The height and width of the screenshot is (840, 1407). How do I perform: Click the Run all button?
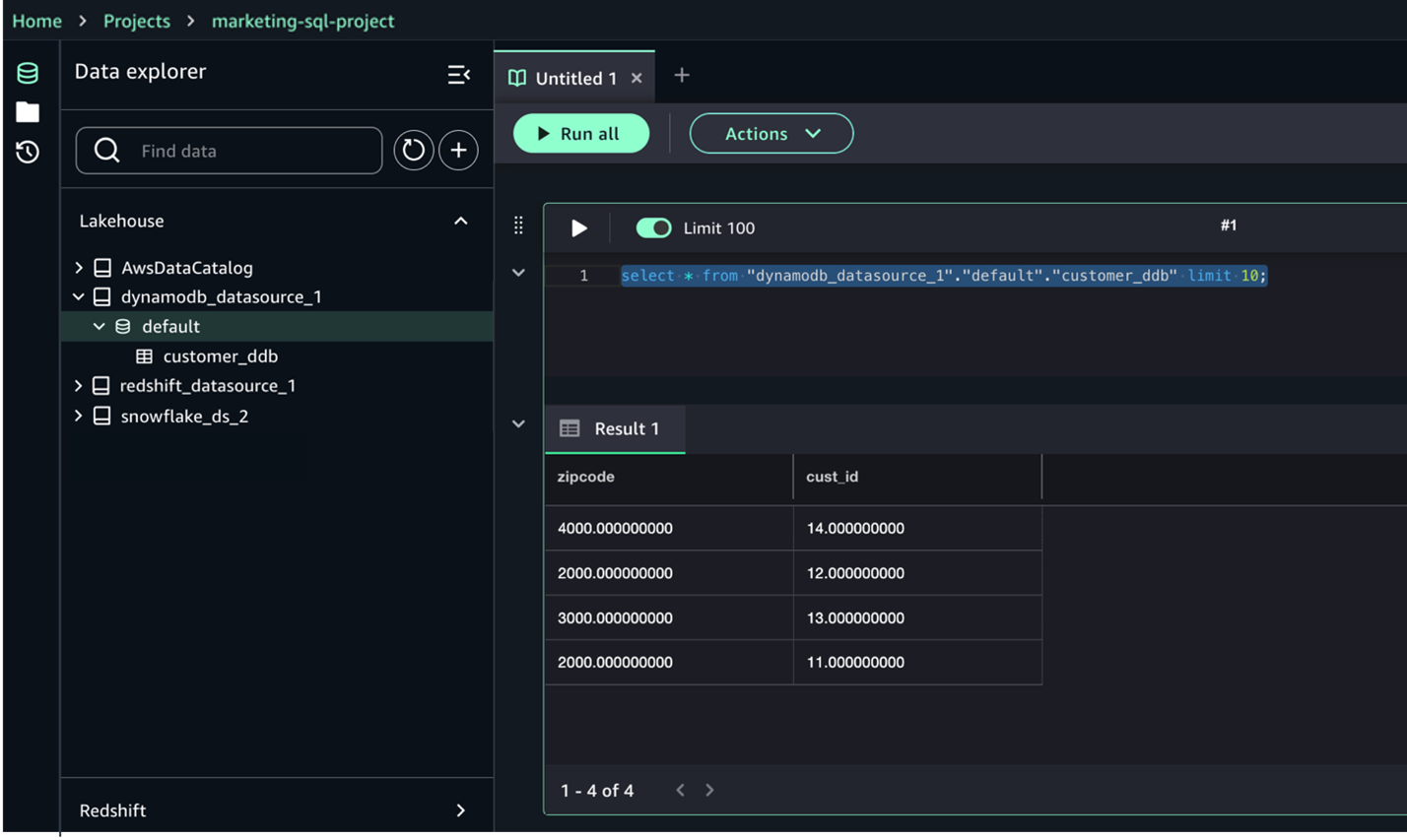(x=580, y=134)
